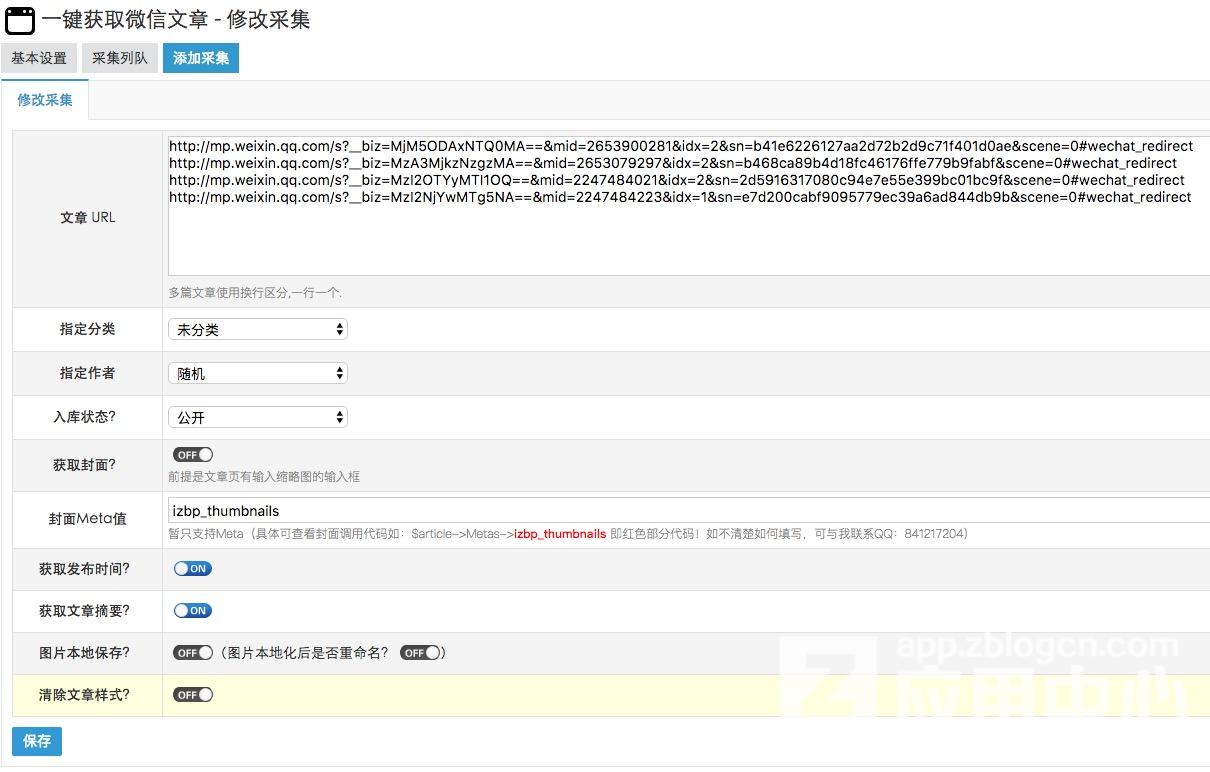
Task: Click the first weixin URL line in the text area
Action: tap(680, 146)
